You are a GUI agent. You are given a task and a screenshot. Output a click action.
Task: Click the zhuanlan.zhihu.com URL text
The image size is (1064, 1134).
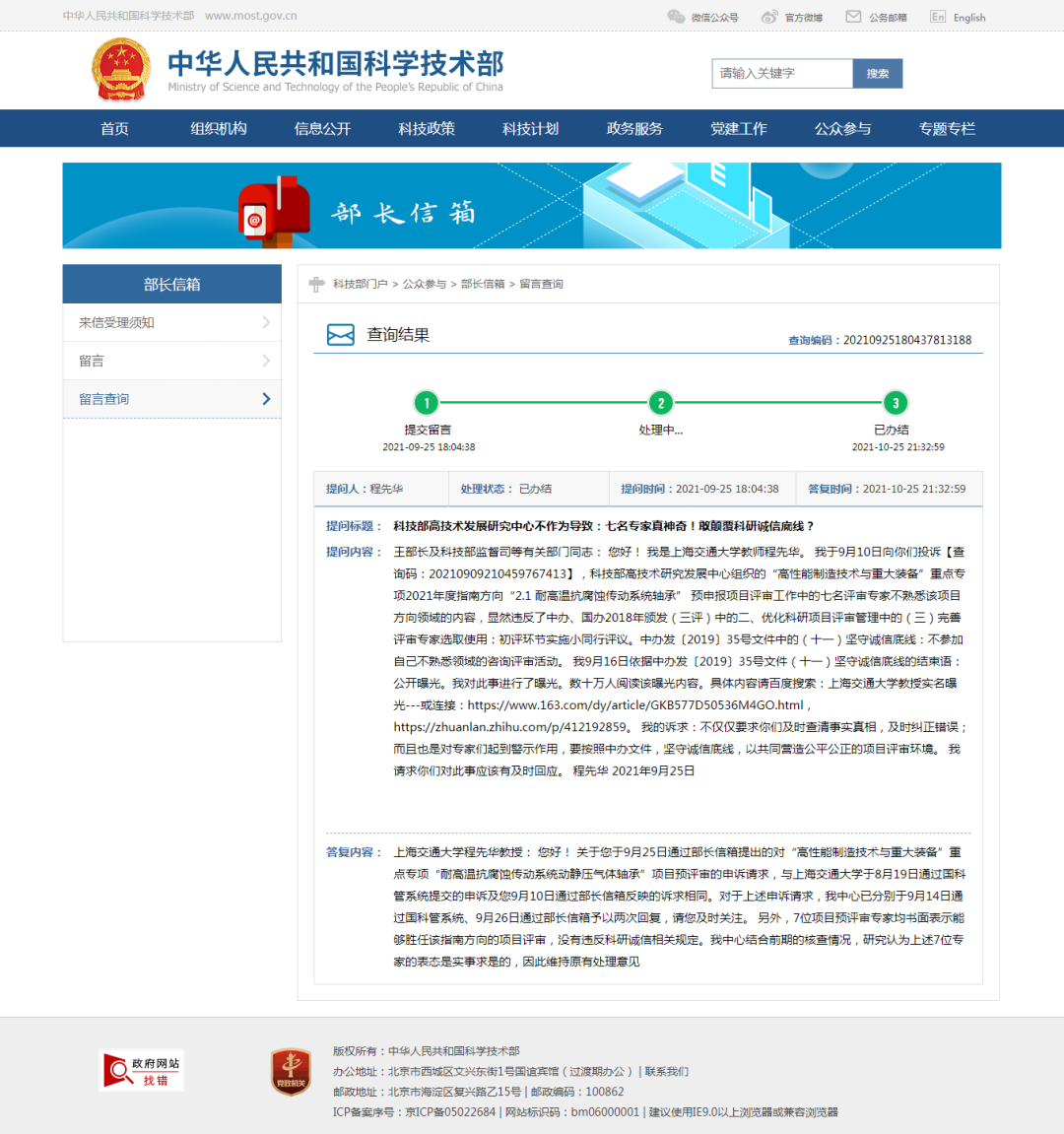pyautogui.click(x=510, y=727)
